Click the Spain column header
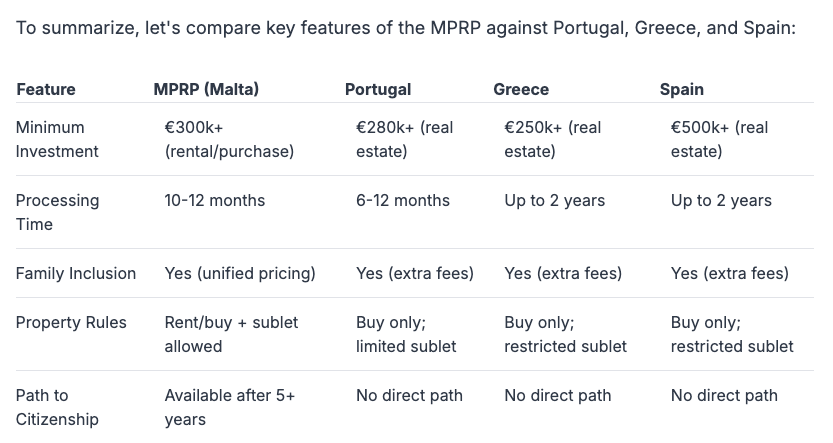This screenshot has height=443, width=833. pyautogui.click(x=682, y=89)
